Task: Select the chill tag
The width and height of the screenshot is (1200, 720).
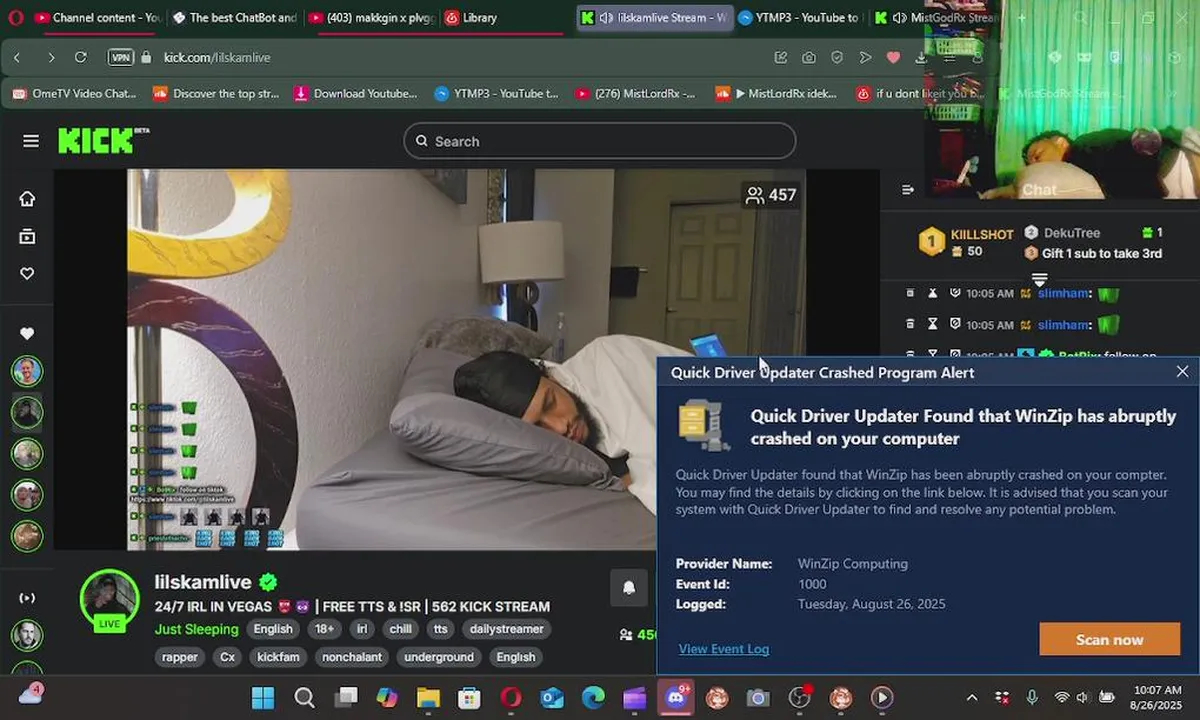Action: (400, 629)
